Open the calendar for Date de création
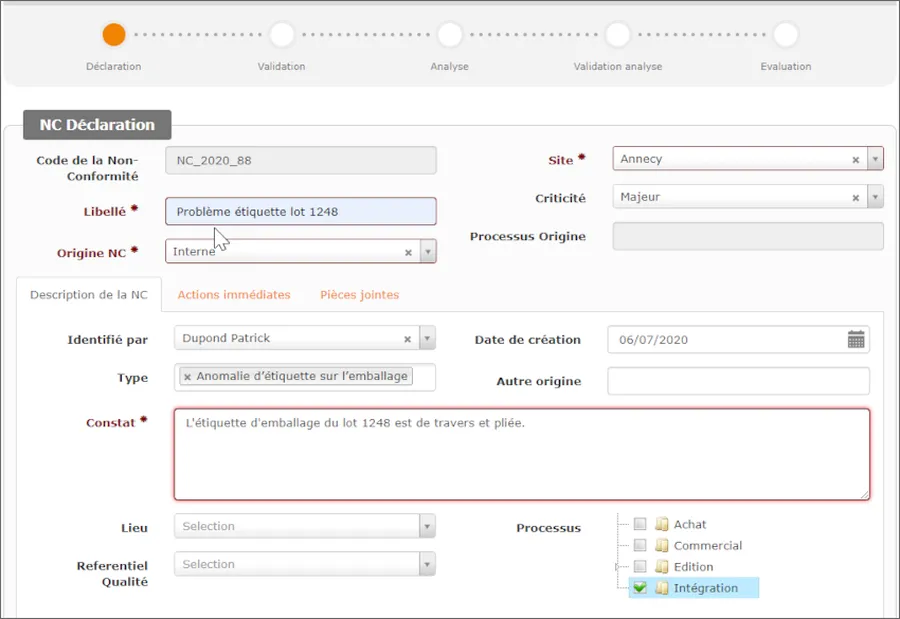 click(x=855, y=339)
